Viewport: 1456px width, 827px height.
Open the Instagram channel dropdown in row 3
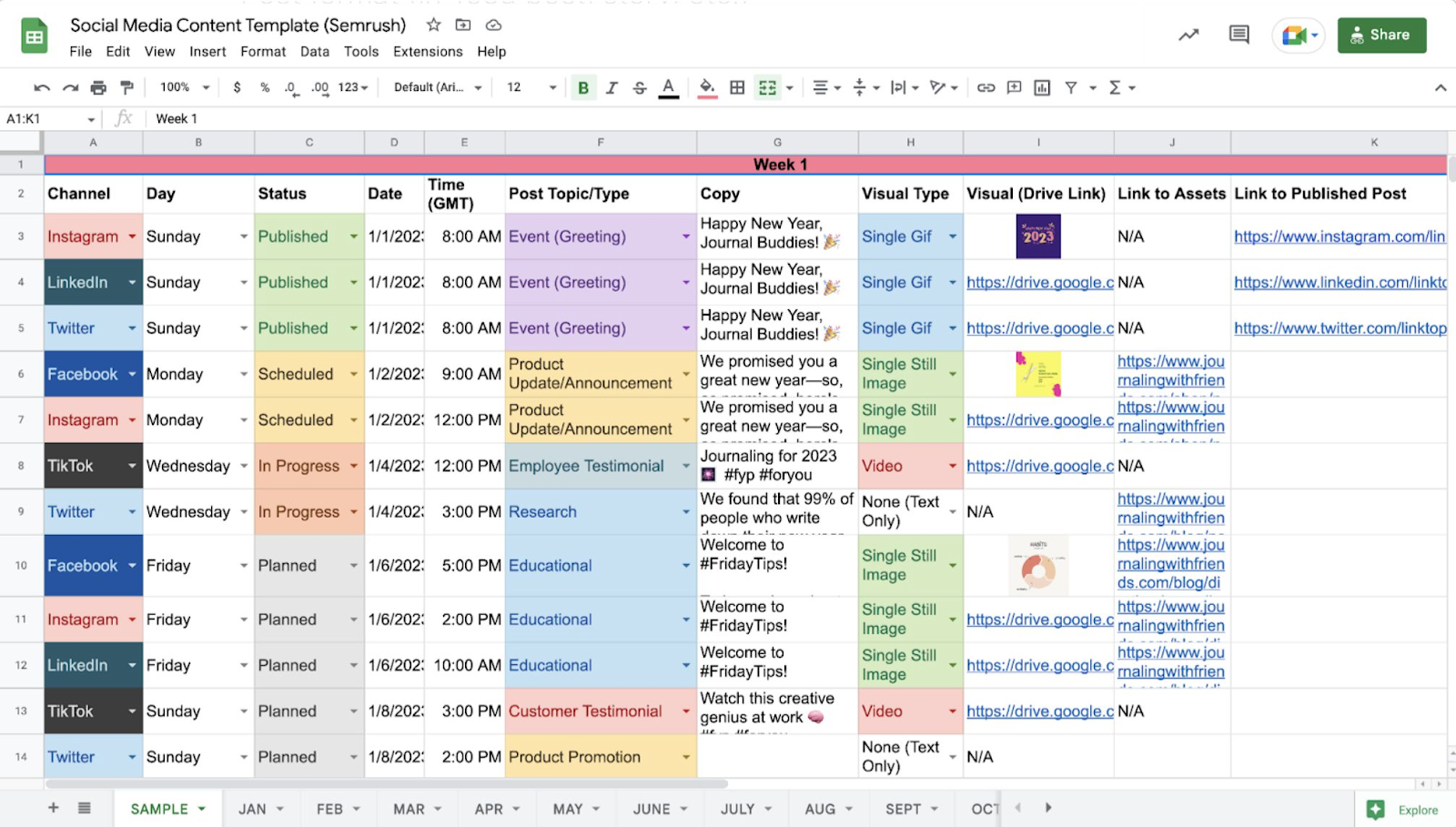tap(131, 236)
